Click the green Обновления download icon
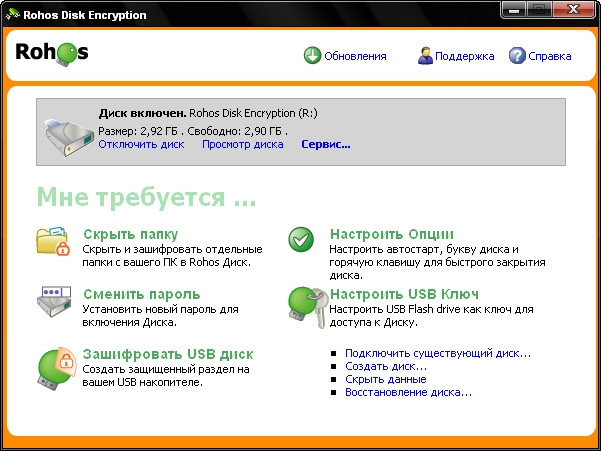The image size is (601, 451). [x=312, y=56]
